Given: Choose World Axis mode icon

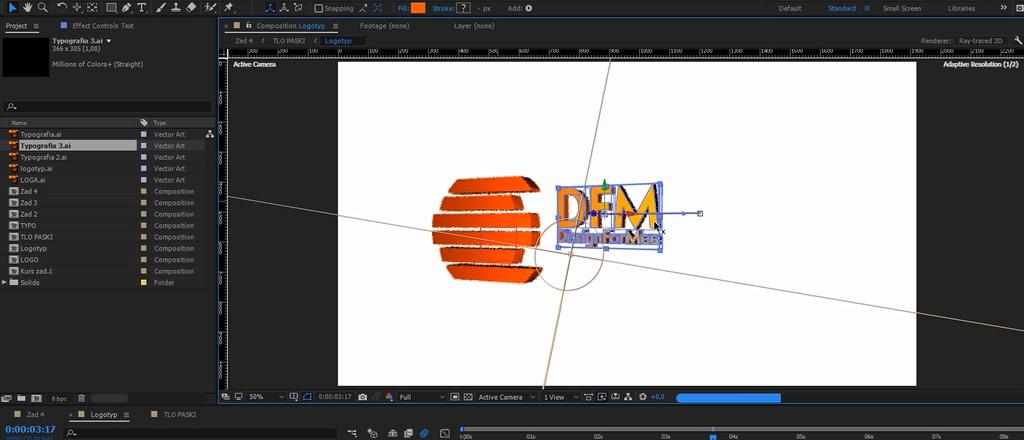Looking at the screenshot, I should pos(284,8).
